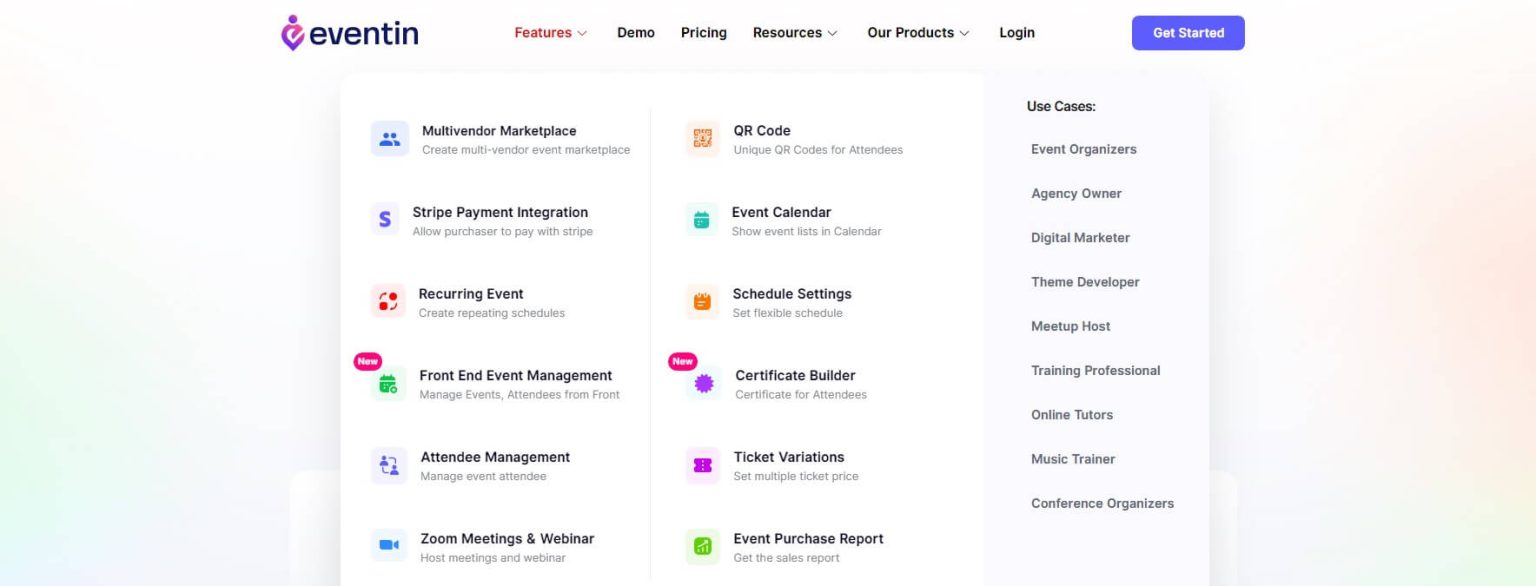The width and height of the screenshot is (1536, 586).
Task: Open the Resources dropdown
Action: 794,32
